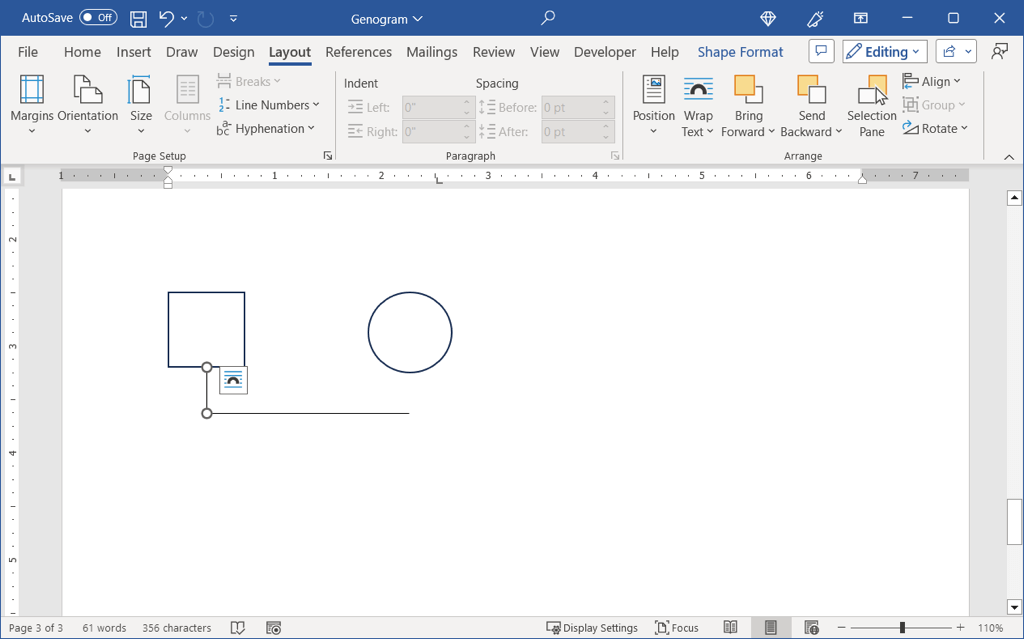
Task: Click the zoom slider handle
Action: pyautogui.click(x=902, y=628)
